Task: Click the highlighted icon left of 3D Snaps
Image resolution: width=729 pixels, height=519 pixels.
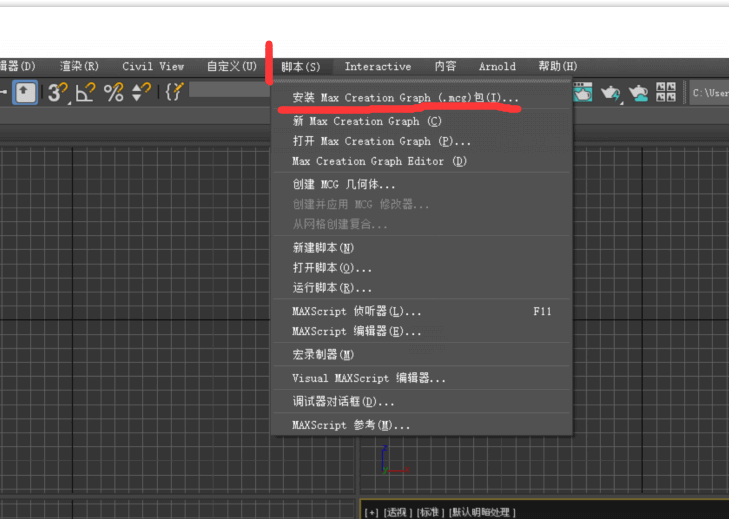Action: [26, 93]
